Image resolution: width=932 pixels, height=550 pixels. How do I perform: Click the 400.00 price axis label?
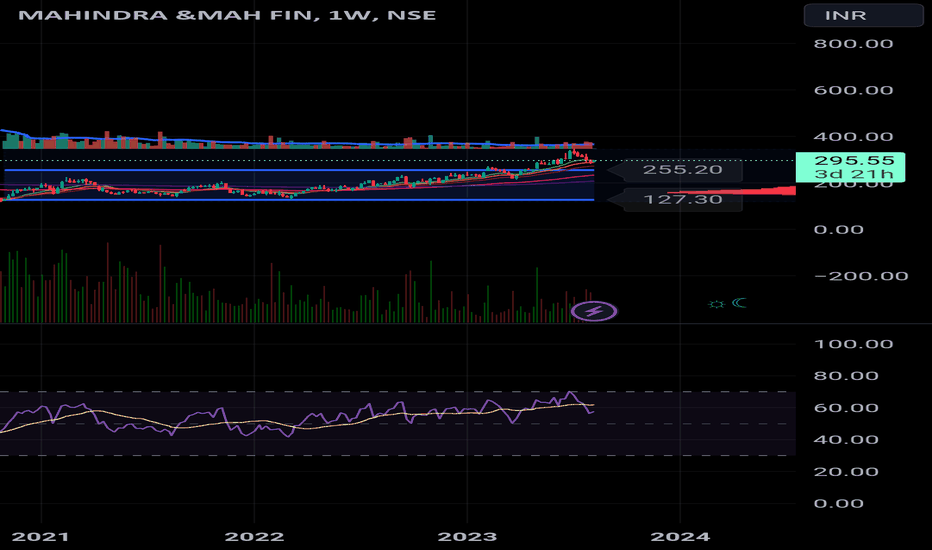tap(854, 137)
